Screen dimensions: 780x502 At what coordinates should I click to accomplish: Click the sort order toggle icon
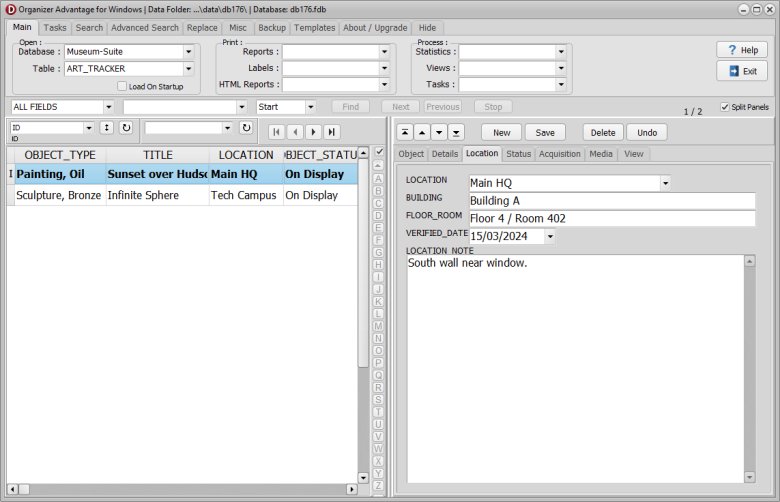coord(106,128)
